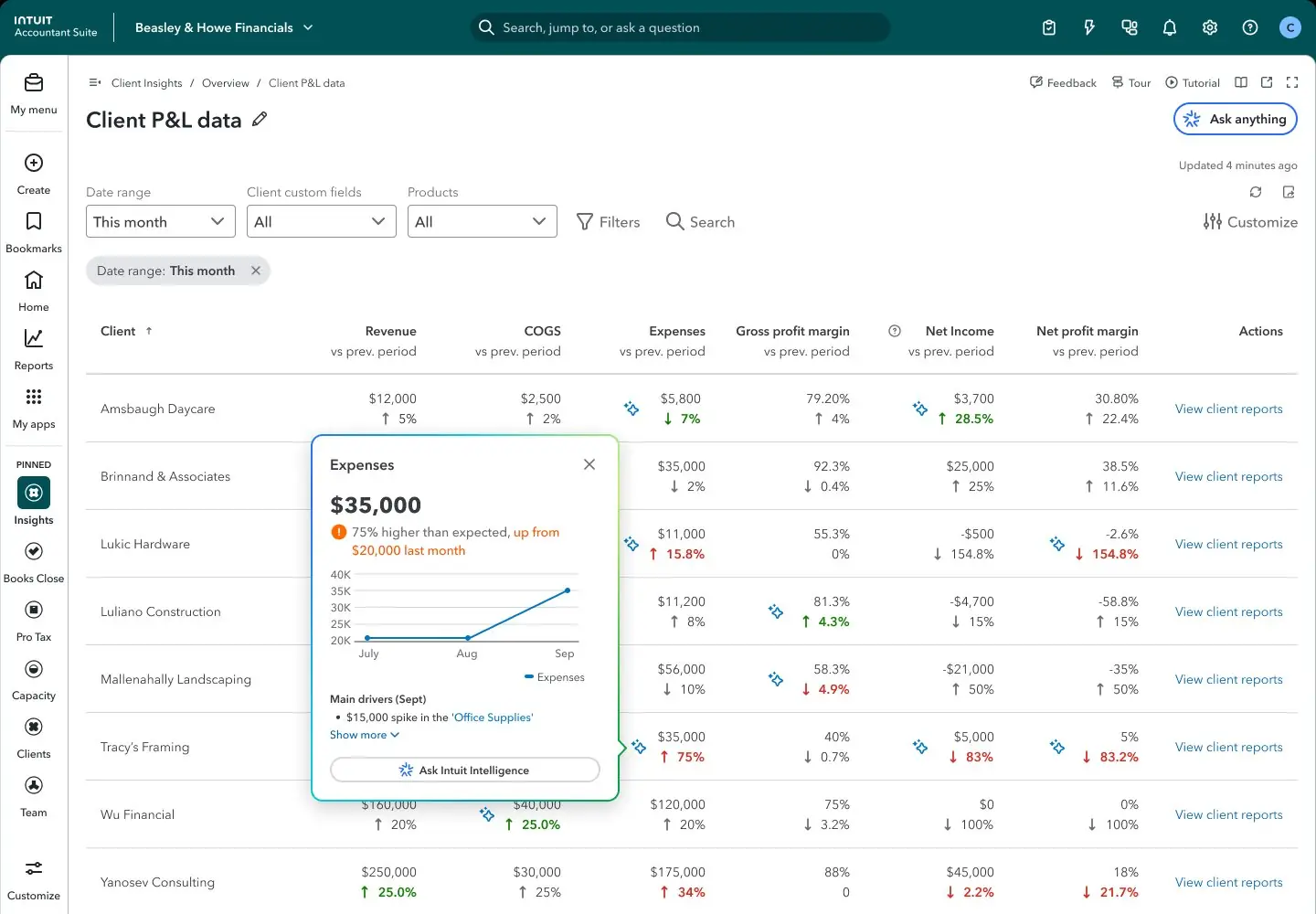View client reports for Lukic Hardware
The image size is (1316, 914).
pos(1229,544)
